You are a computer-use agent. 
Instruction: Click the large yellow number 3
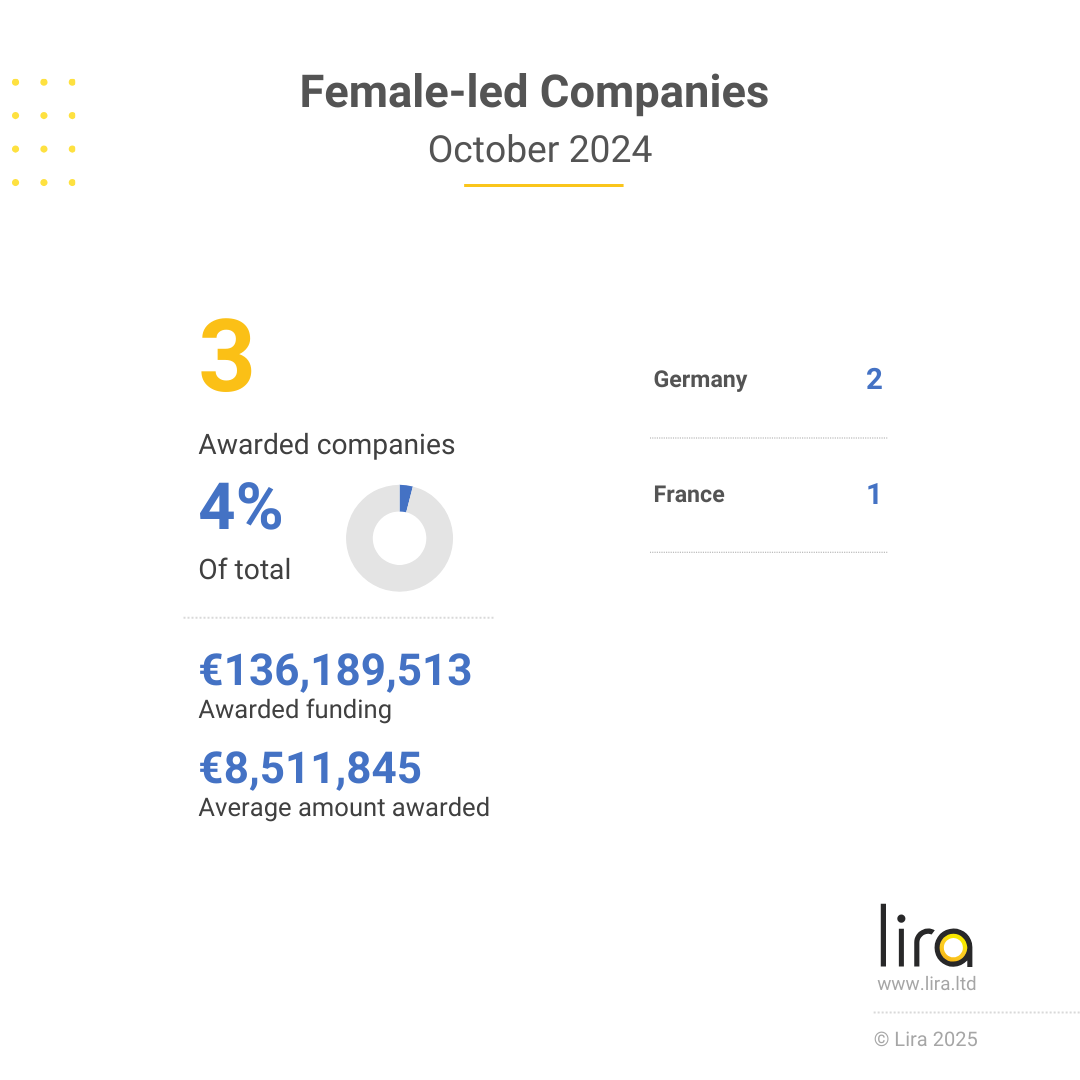tap(226, 358)
